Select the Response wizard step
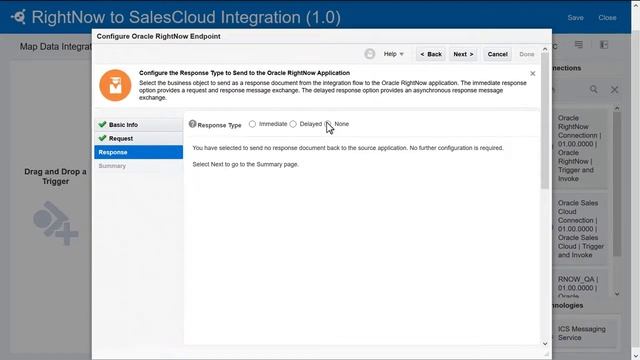 tap(139, 152)
